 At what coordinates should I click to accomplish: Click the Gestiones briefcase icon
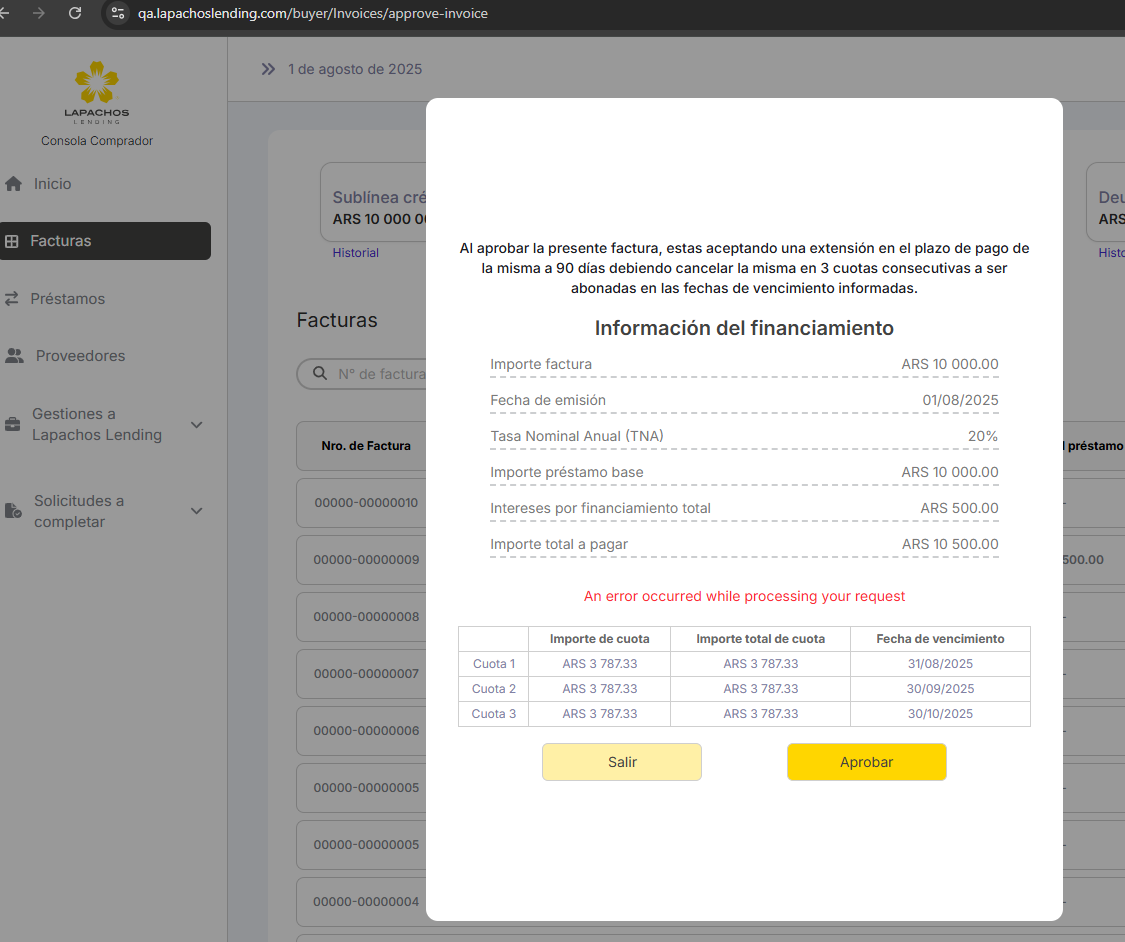pos(12,424)
